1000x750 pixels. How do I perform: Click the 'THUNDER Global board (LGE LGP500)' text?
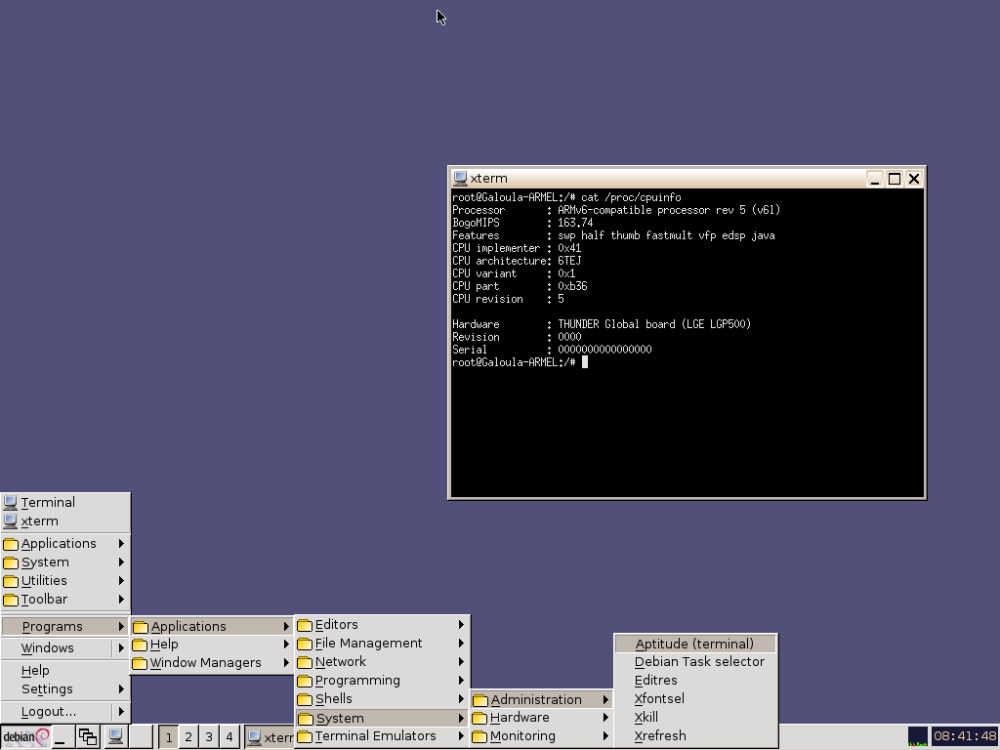pos(654,324)
